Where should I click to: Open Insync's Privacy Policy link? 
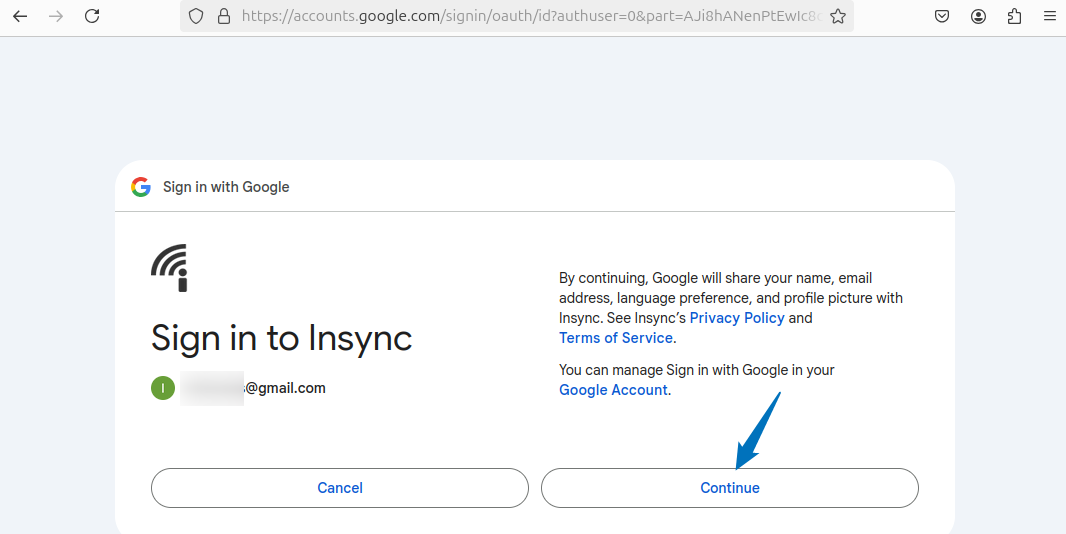point(737,318)
